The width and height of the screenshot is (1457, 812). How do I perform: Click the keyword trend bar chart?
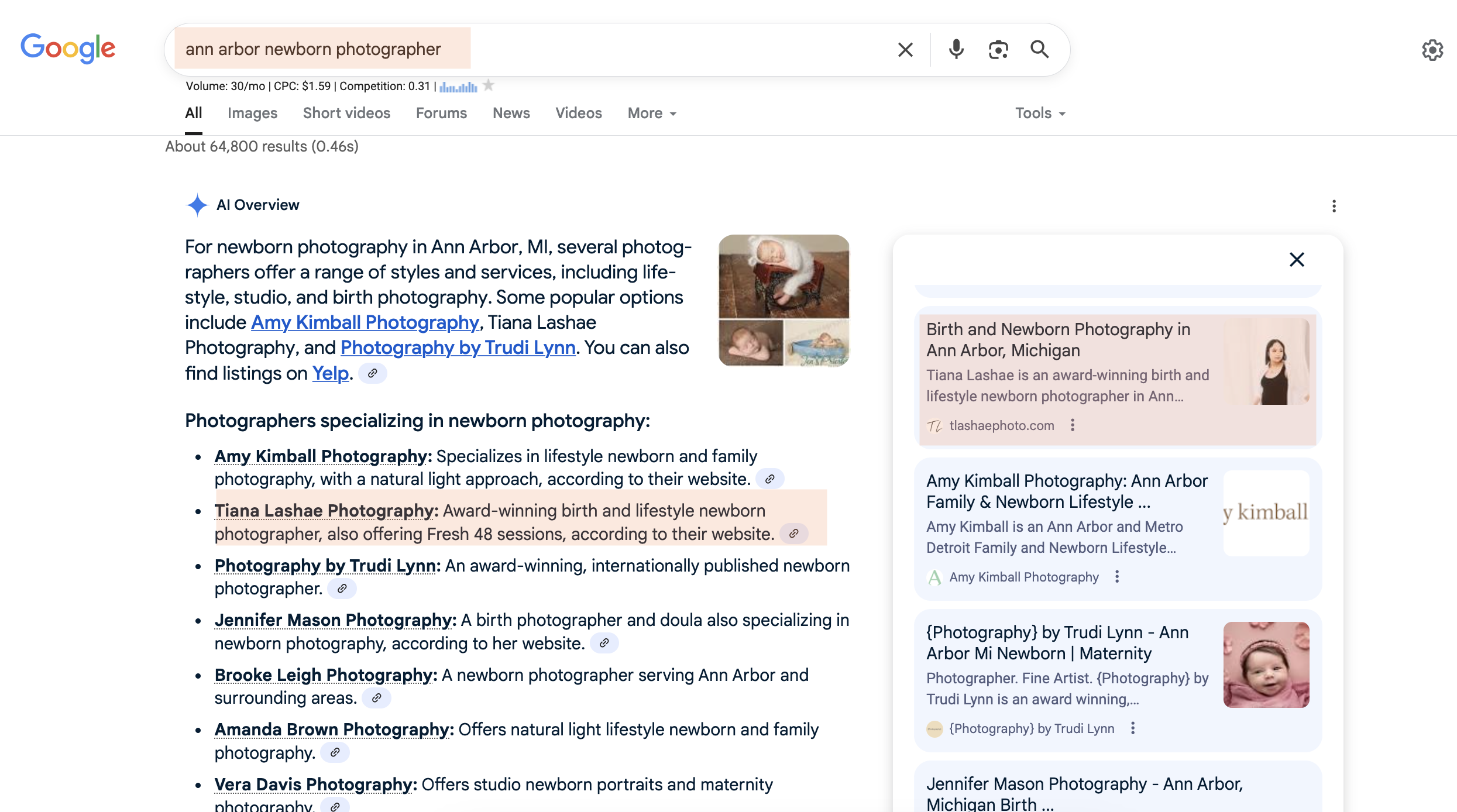[458, 87]
